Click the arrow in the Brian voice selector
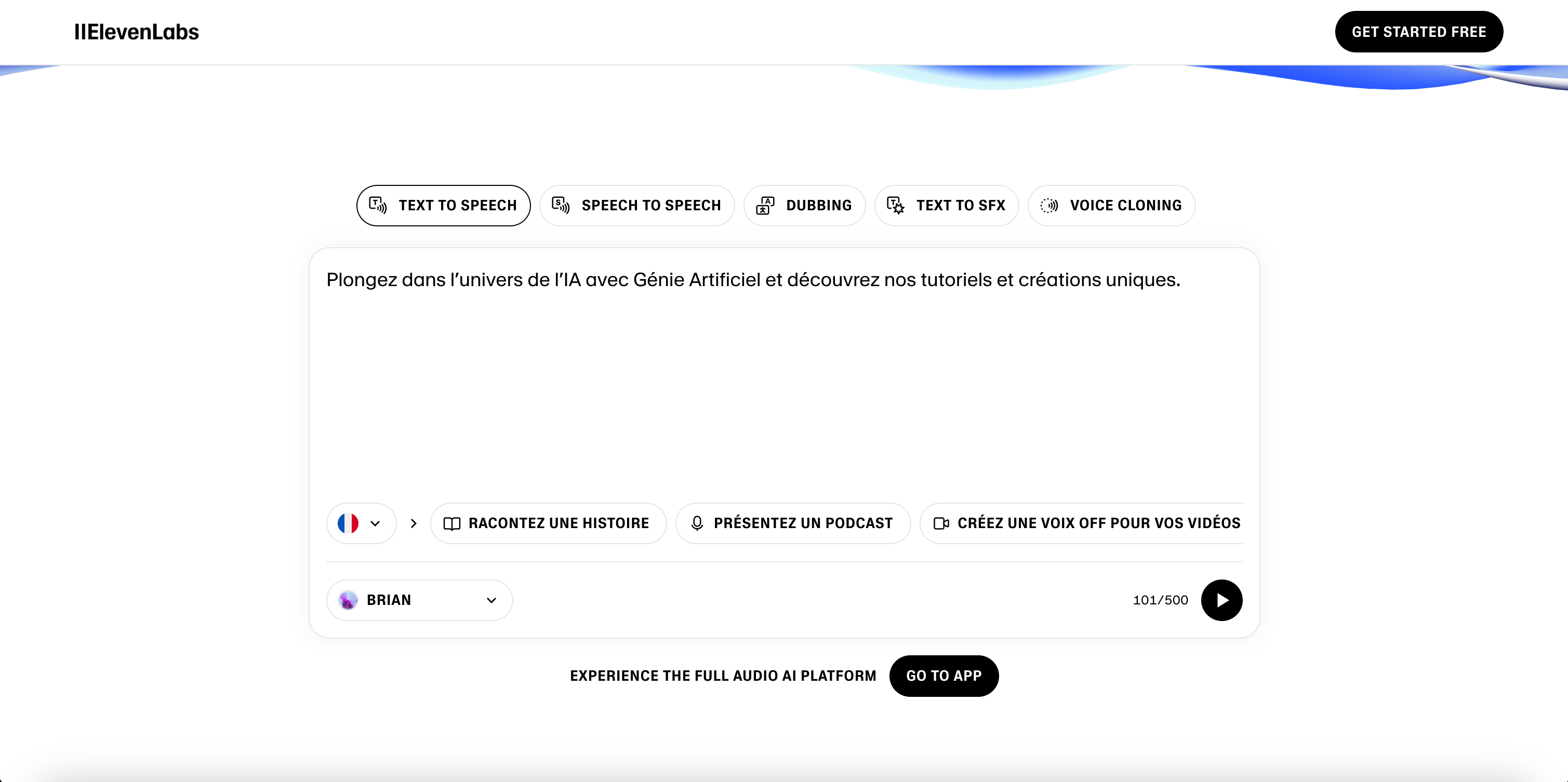Image resolution: width=1568 pixels, height=782 pixels. (x=491, y=600)
